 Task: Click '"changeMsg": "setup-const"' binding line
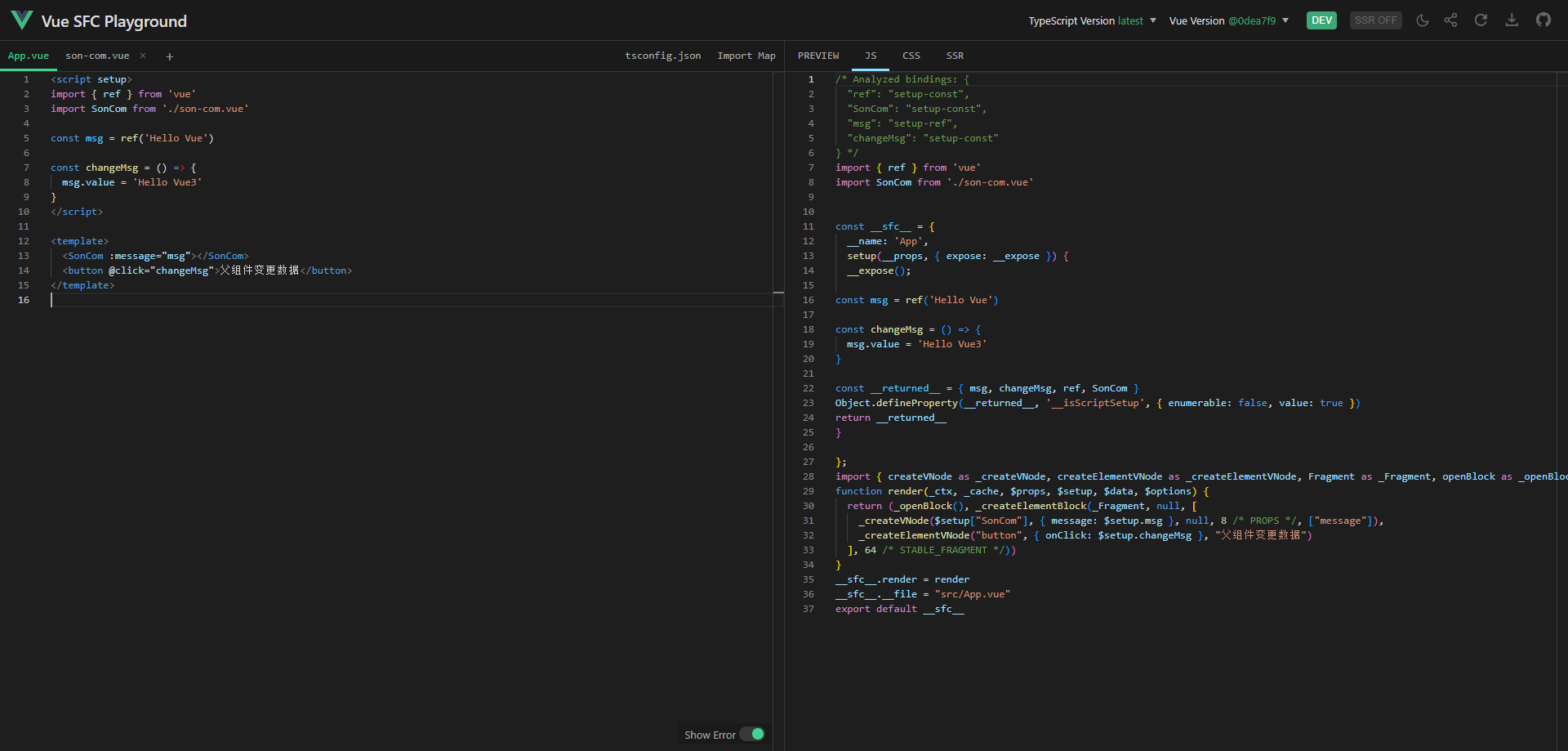(923, 138)
